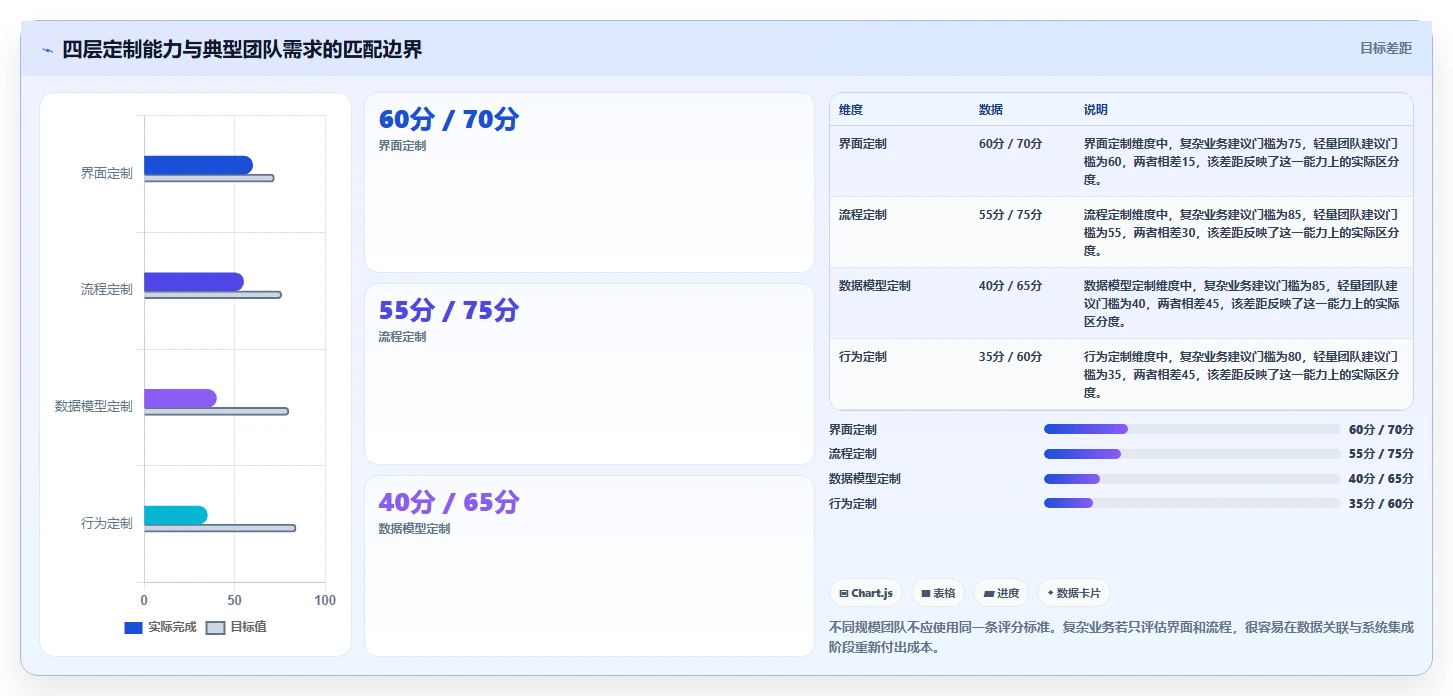The height and width of the screenshot is (696, 1453).
Task: Select the 40分 / 65分 数据模型定制 card
Action: (589, 566)
